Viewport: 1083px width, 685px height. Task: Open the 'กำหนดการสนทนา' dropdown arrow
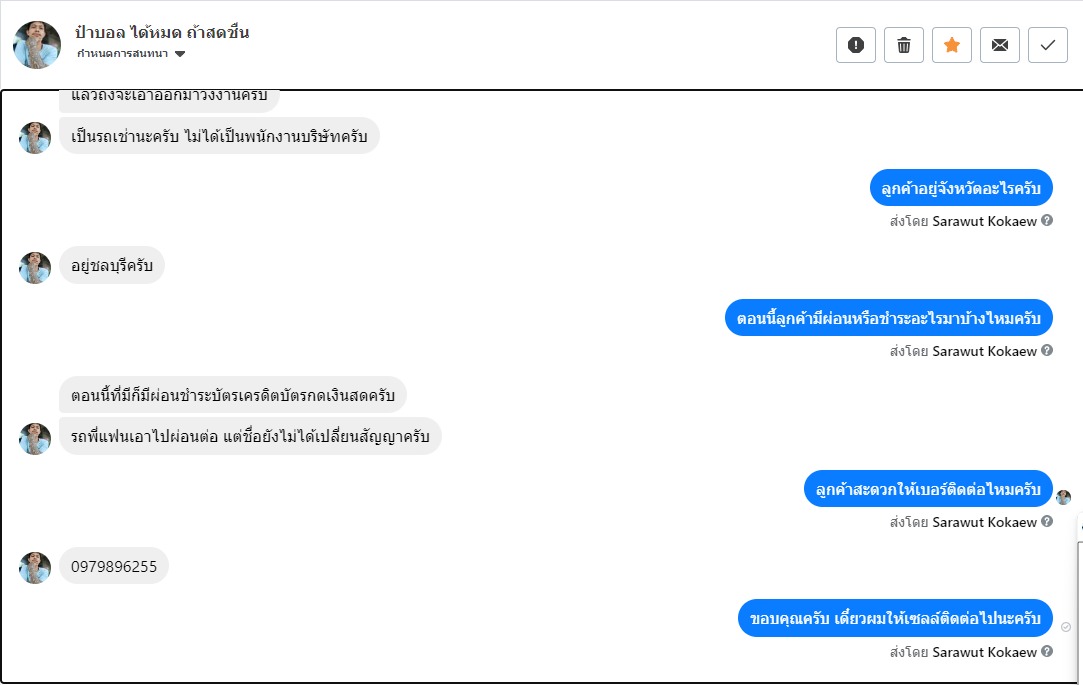180,54
